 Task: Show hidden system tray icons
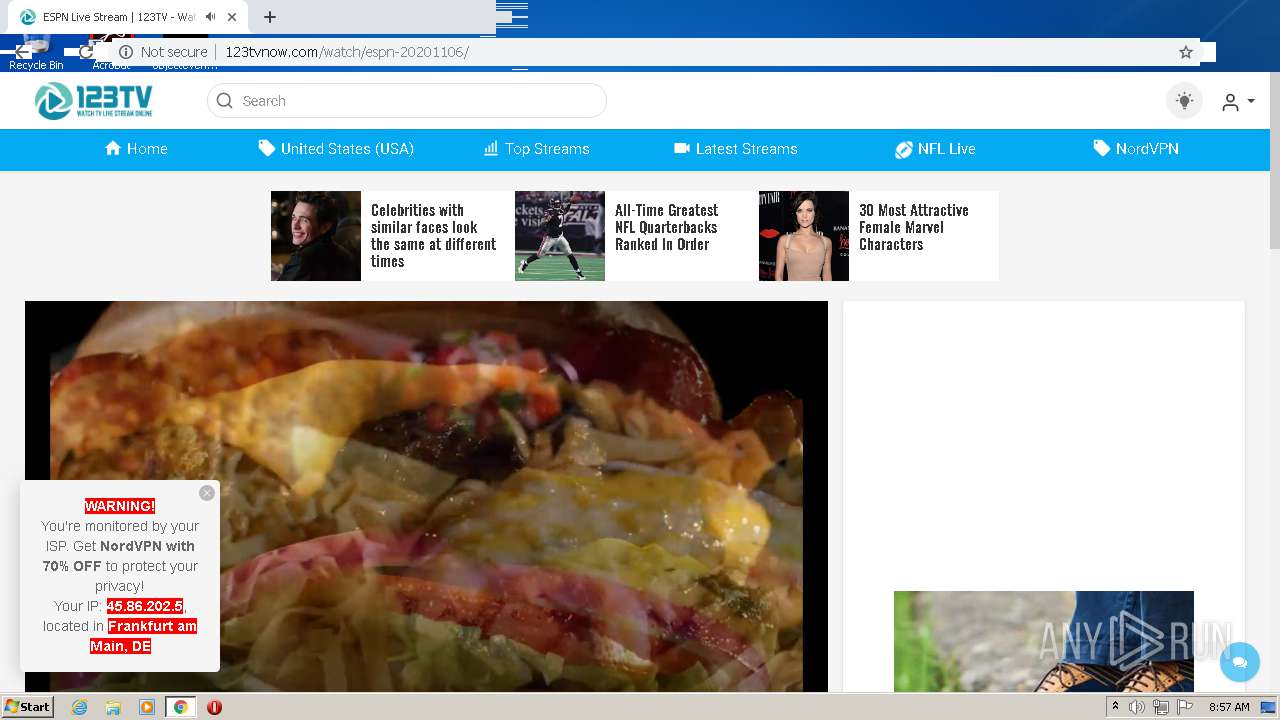tap(1115, 707)
